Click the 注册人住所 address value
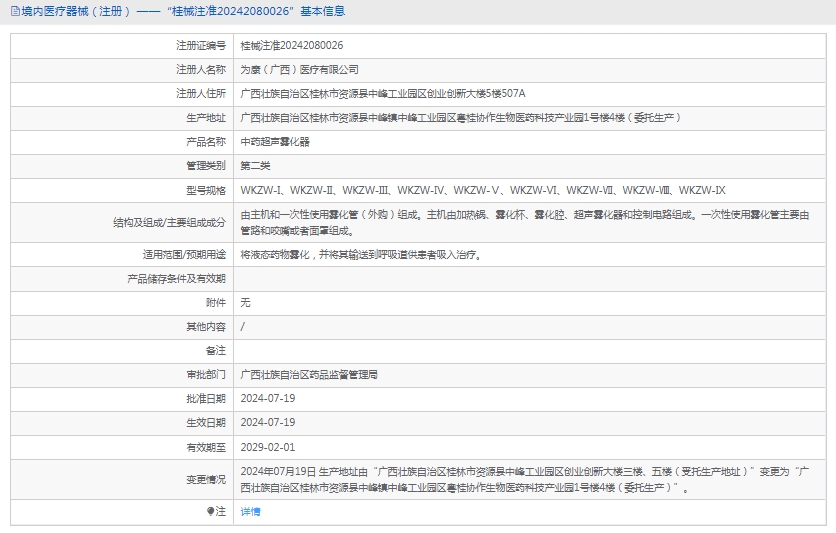Image resolution: width=836 pixels, height=533 pixels. [383, 94]
